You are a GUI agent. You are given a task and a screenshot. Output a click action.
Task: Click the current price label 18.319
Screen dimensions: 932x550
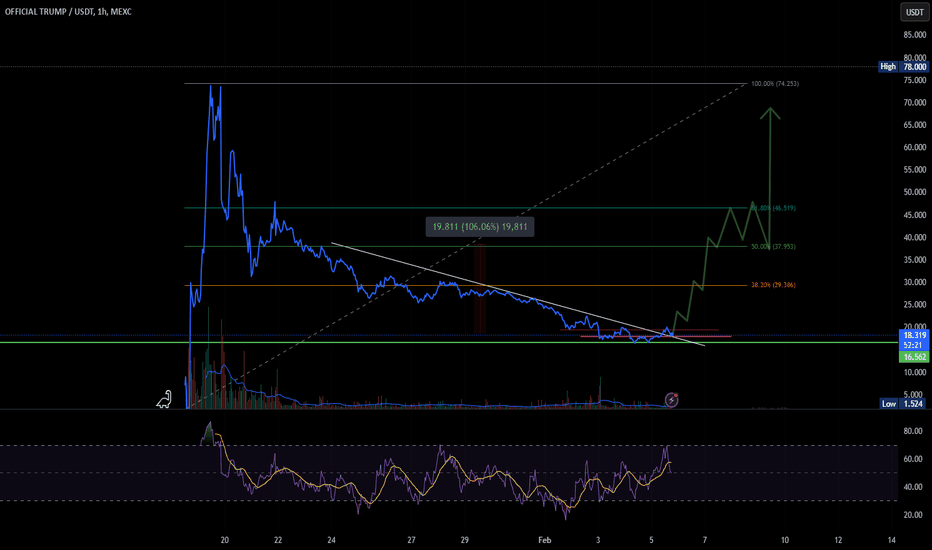click(915, 335)
